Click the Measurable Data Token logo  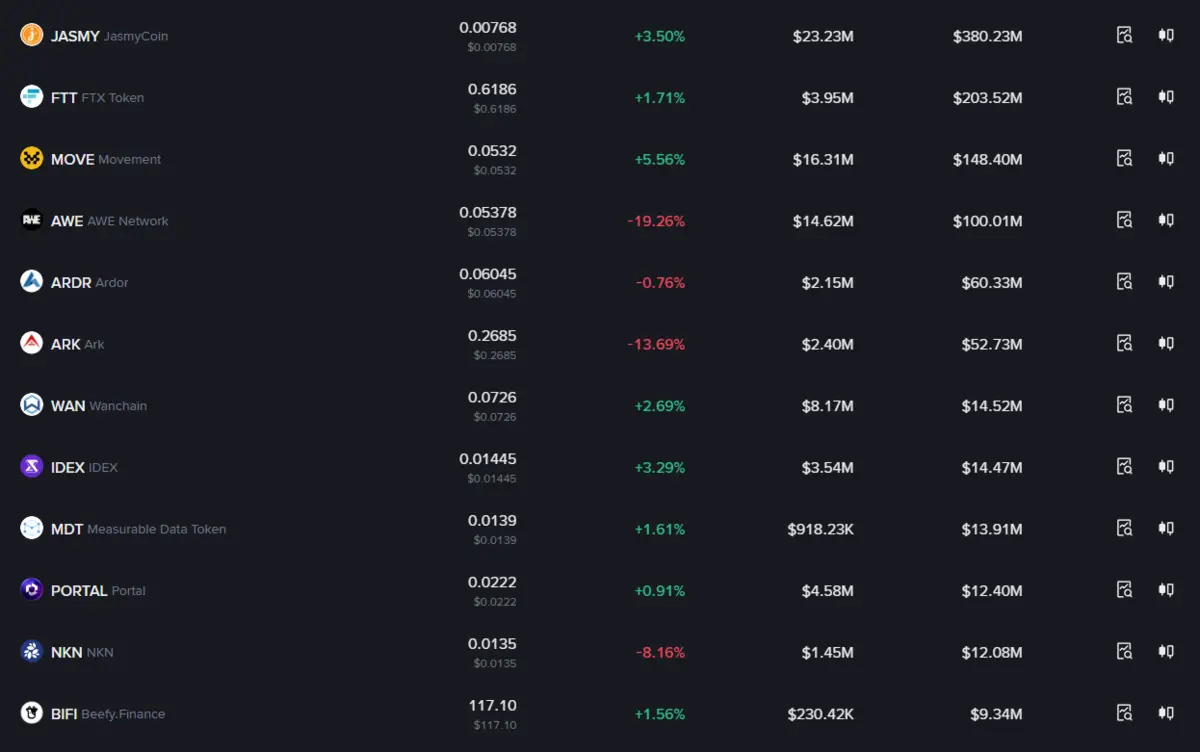click(x=29, y=528)
